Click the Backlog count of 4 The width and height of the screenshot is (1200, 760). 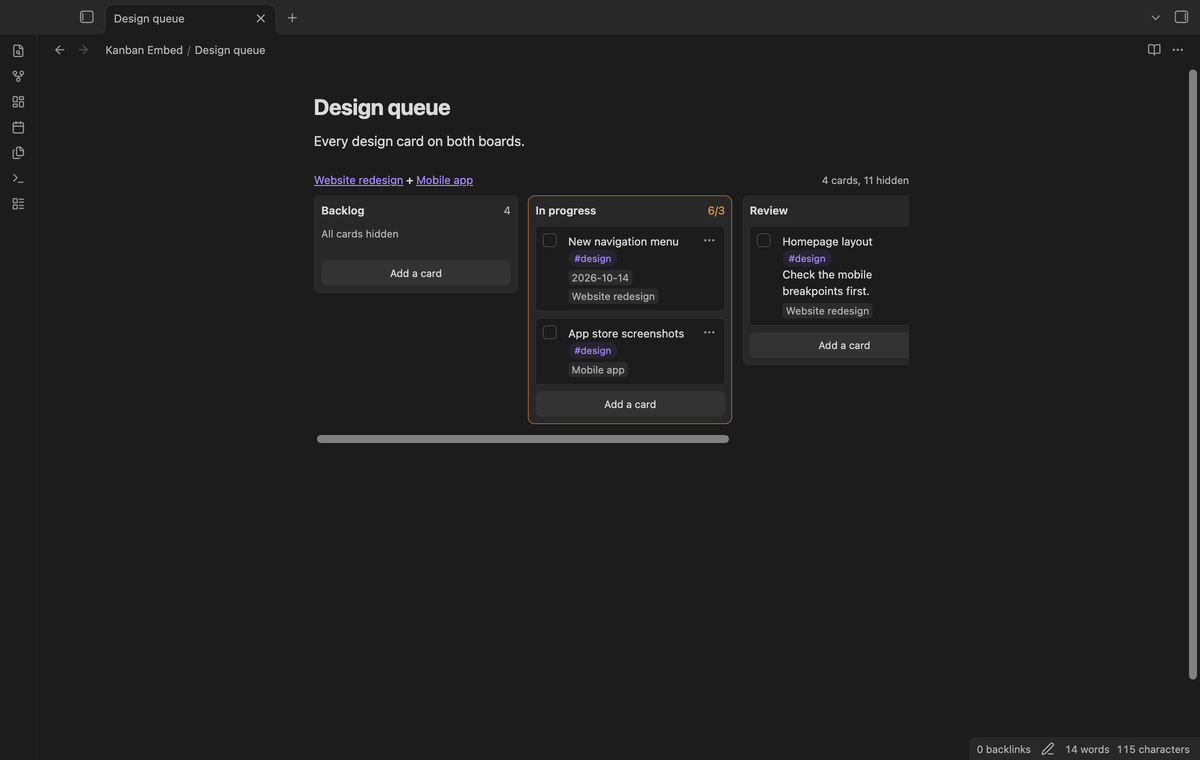(x=507, y=211)
